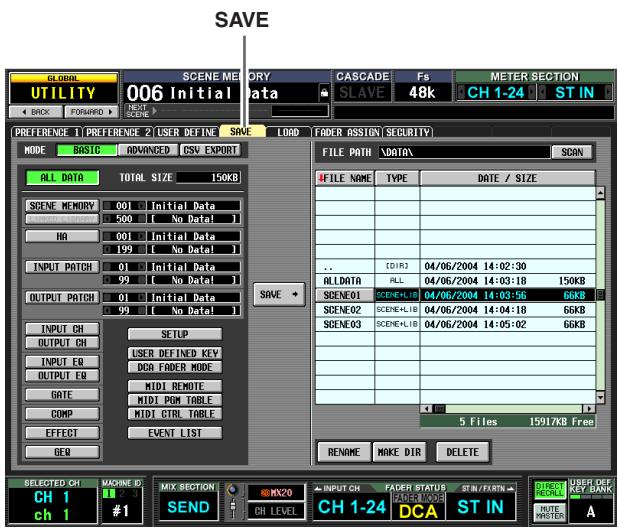Click the DATE / SIZE column header
Screen dimensions: 618x531
tap(507, 178)
